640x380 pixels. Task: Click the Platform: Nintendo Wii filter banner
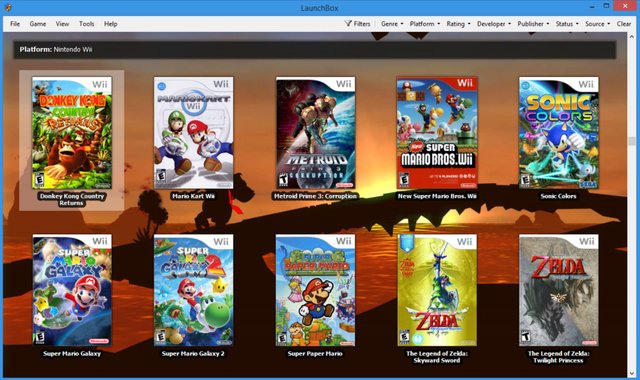point(314,49)
